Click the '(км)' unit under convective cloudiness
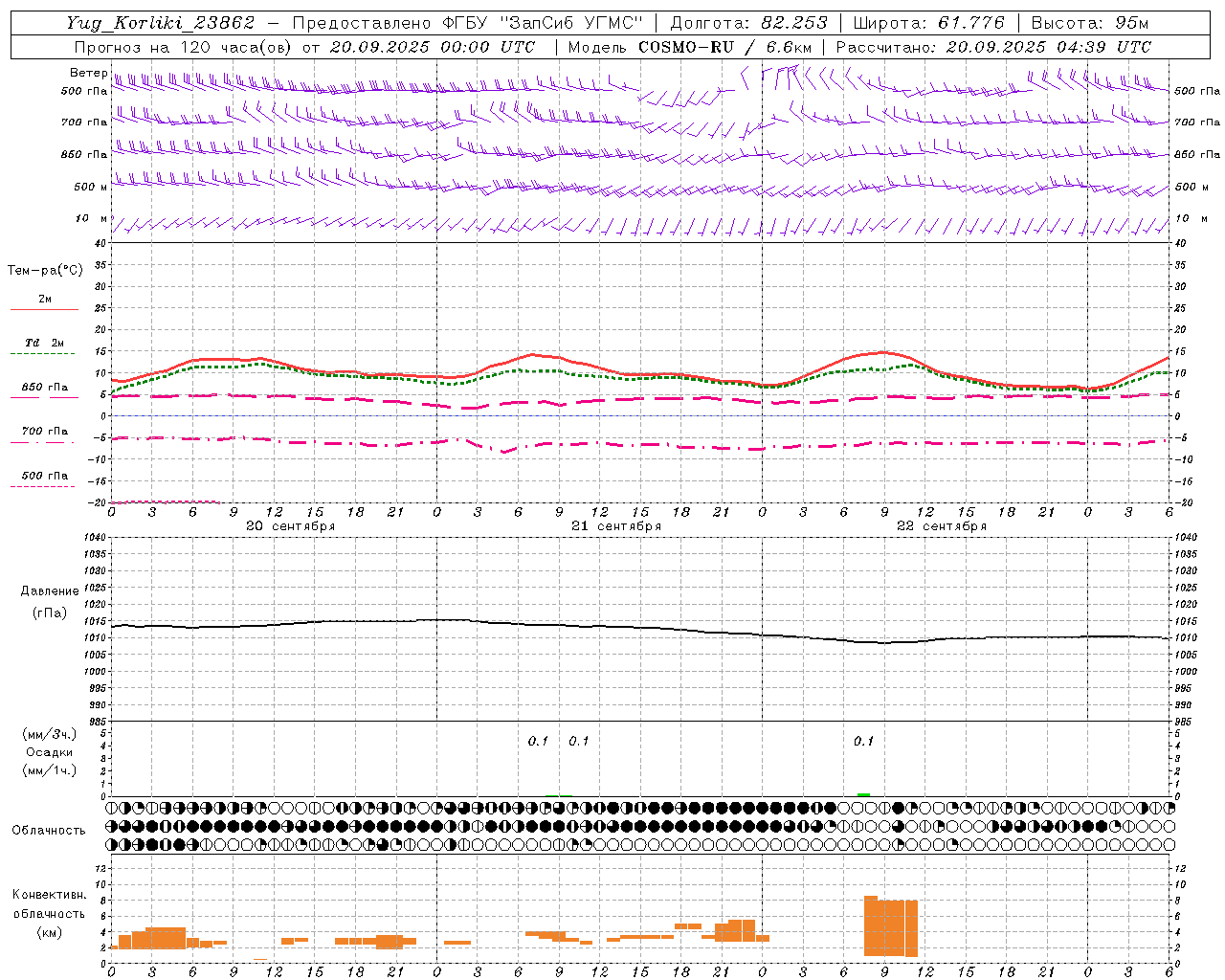1225x980 pixels. click(50, 932)
